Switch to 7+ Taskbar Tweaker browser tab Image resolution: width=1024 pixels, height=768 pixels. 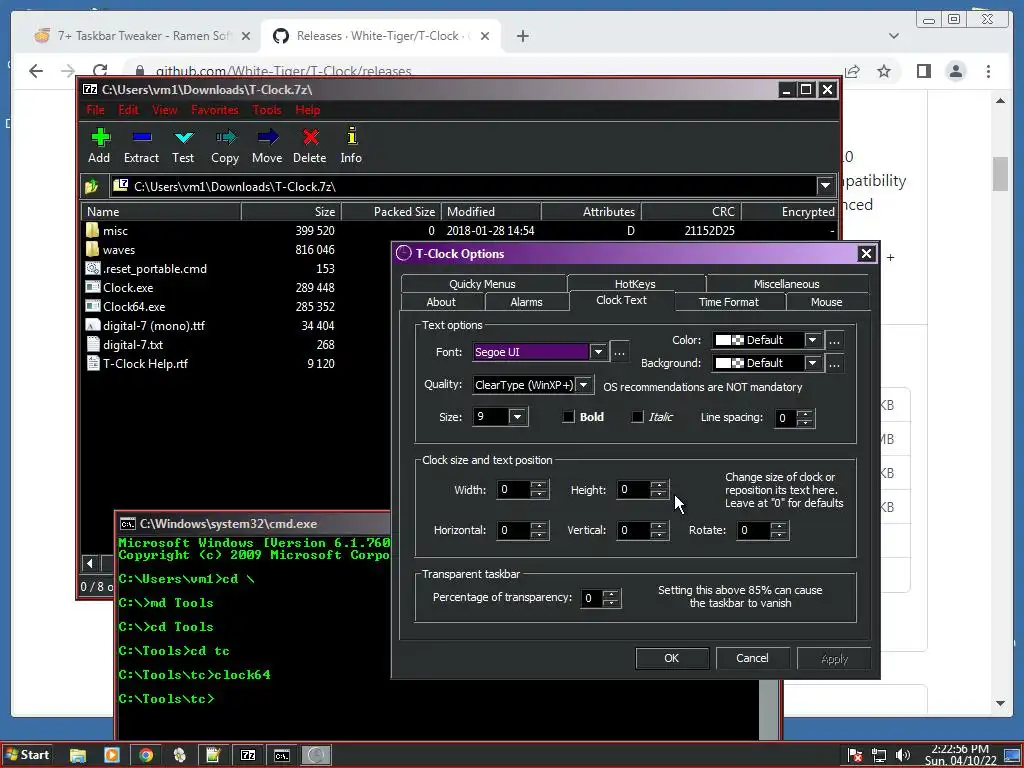(x=144, y=36)
